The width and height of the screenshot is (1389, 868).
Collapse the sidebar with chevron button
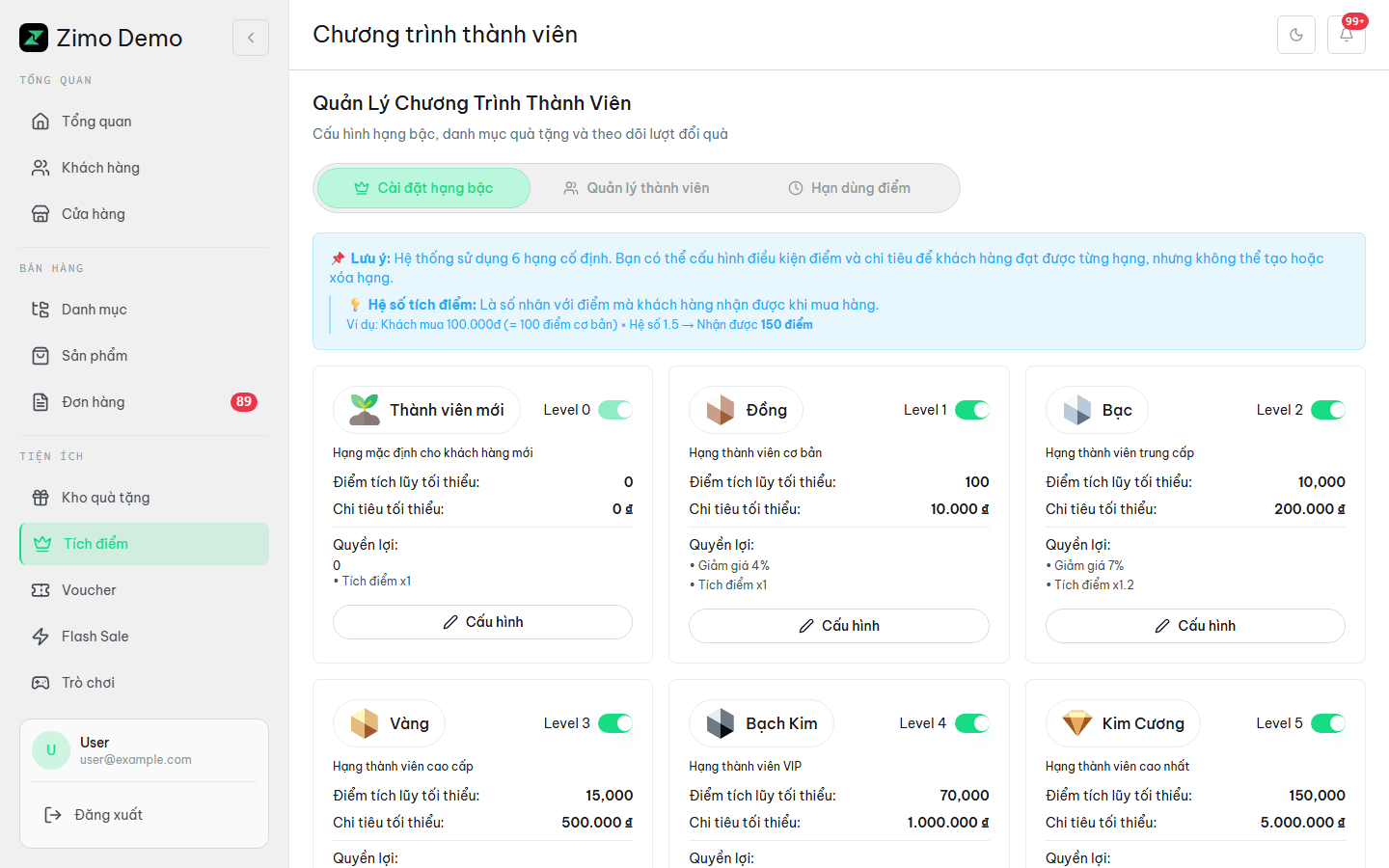pos(251,38)
